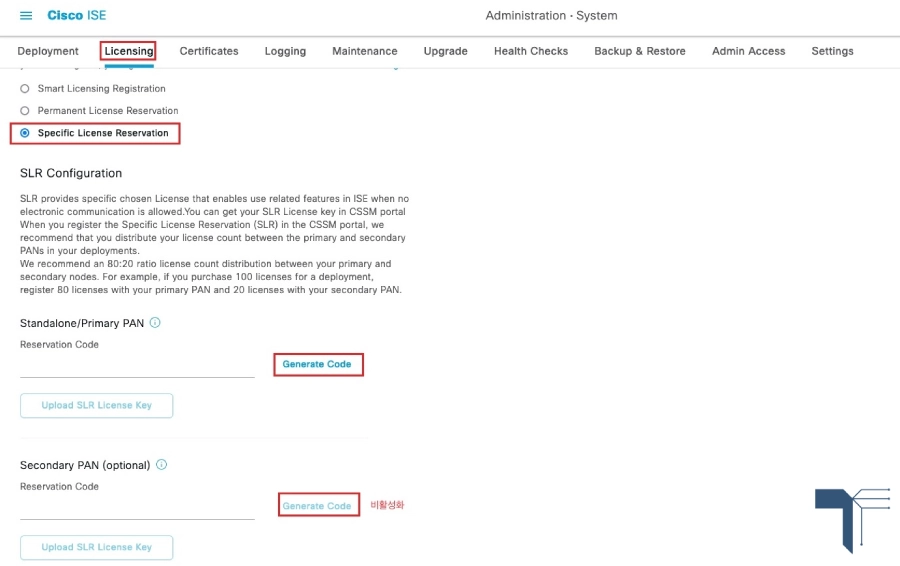The width and height of the screenshot is (900, 566).
Task: Open the Settings tab
Action: point(832,51)
